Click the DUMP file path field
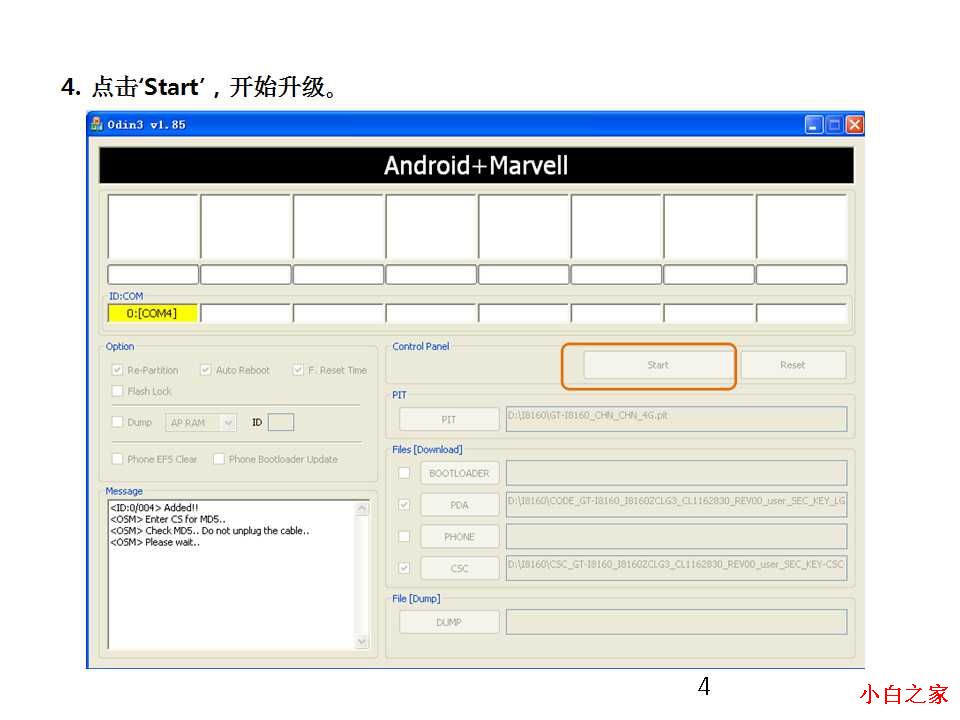Viewport: 960px width, 720px height. [x=677, y=622]
